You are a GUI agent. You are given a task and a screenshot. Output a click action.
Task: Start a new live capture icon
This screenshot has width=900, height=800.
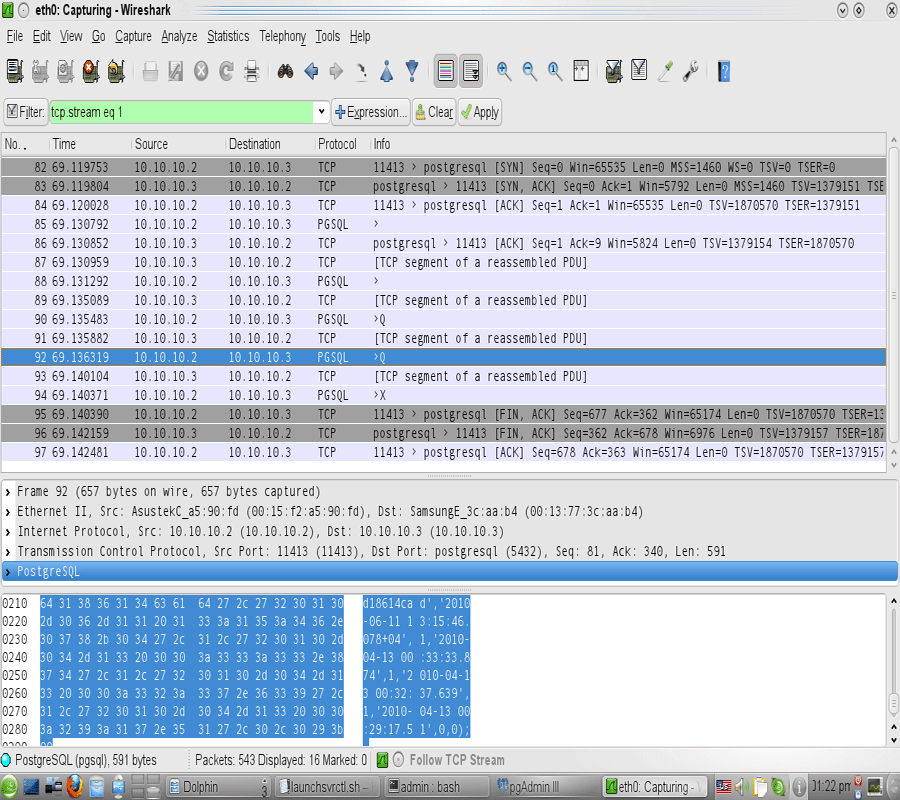click(x=65, y=71)
